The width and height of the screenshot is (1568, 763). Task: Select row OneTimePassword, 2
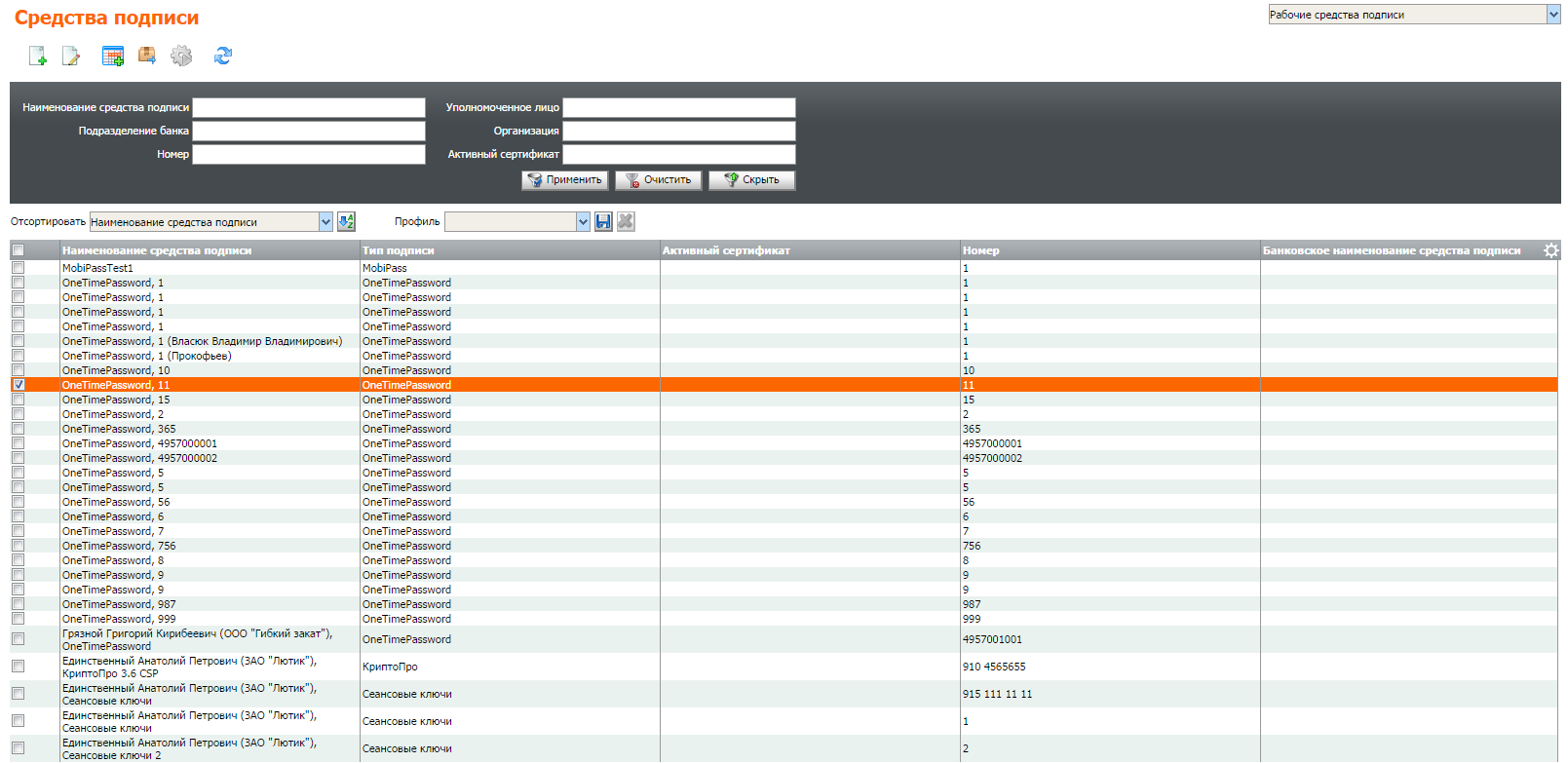point(784,414)
